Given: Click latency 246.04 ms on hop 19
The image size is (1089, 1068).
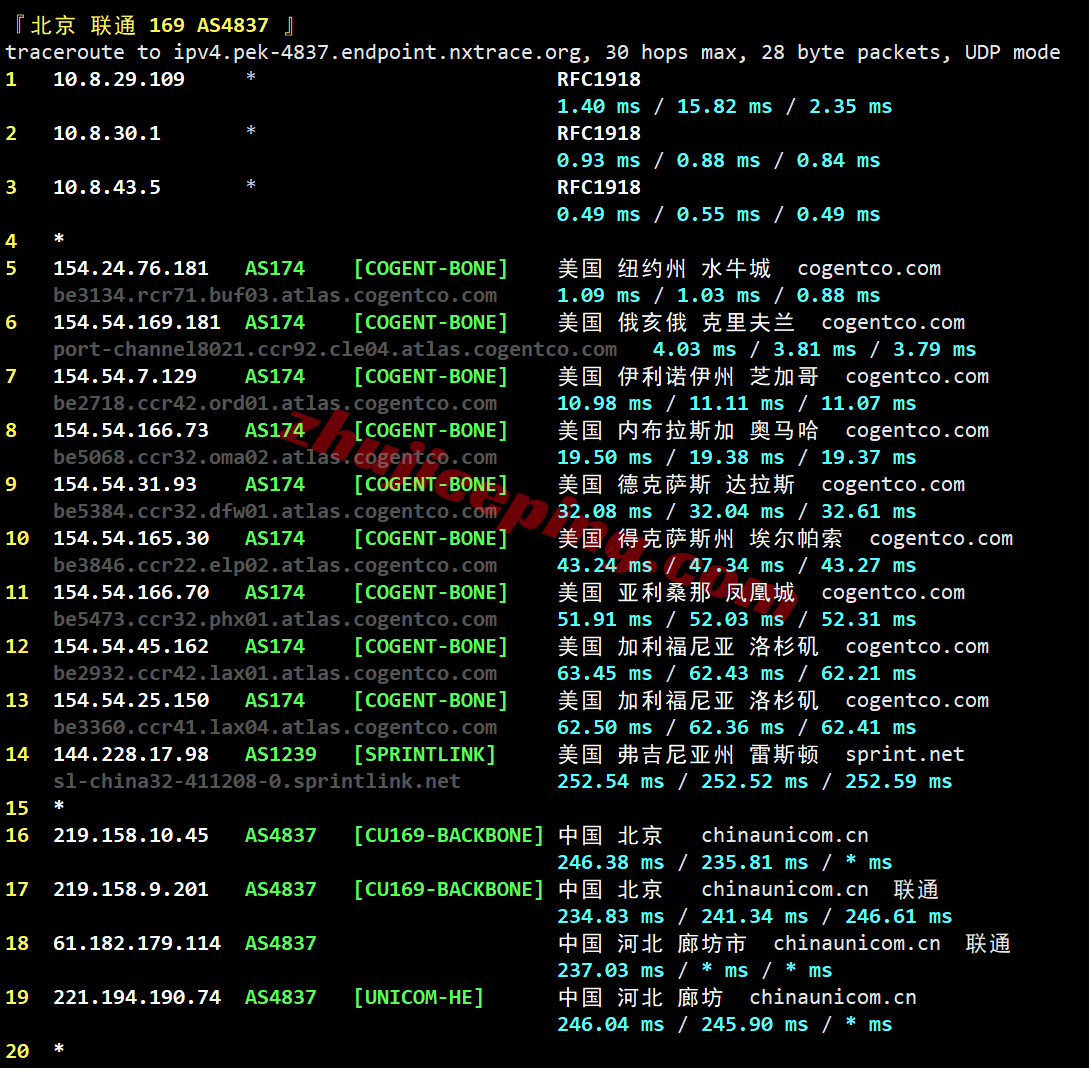Looking at the screenshot, I should pos(610,1025).
